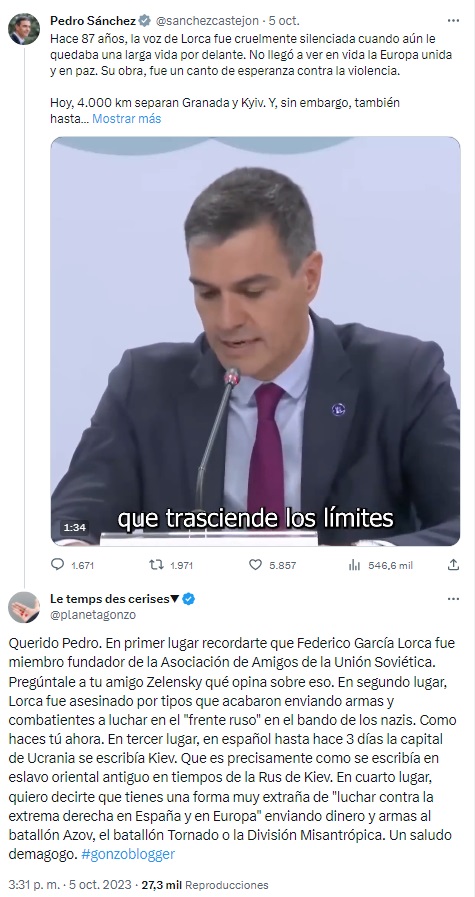Open Pedro Sánchez's profile avatar

pyautogui.click(x=24, y=29)
